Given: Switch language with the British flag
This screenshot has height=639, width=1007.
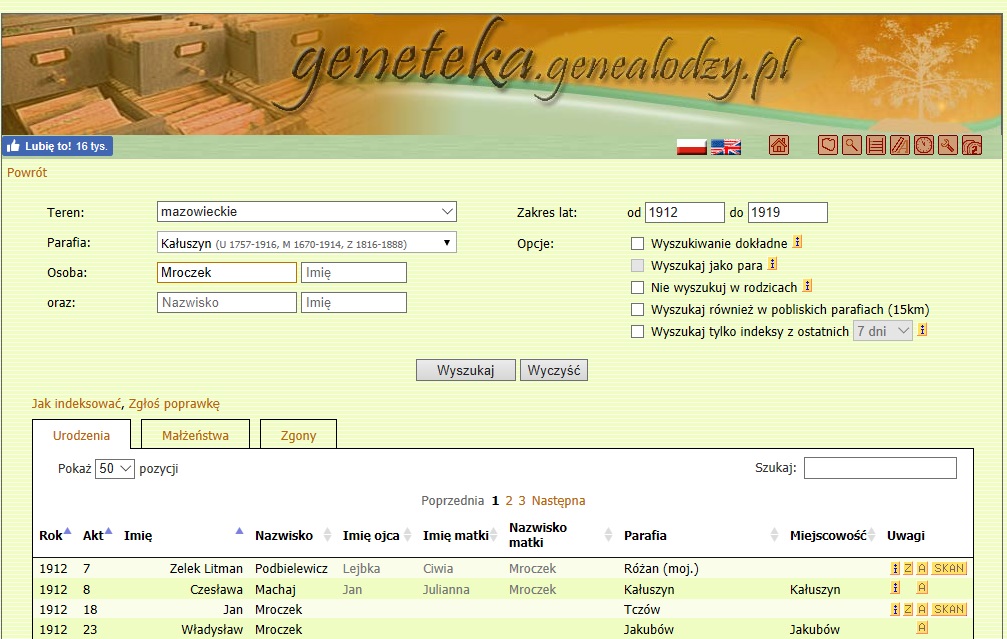Looking at the screenshot, I should [726, 147].
